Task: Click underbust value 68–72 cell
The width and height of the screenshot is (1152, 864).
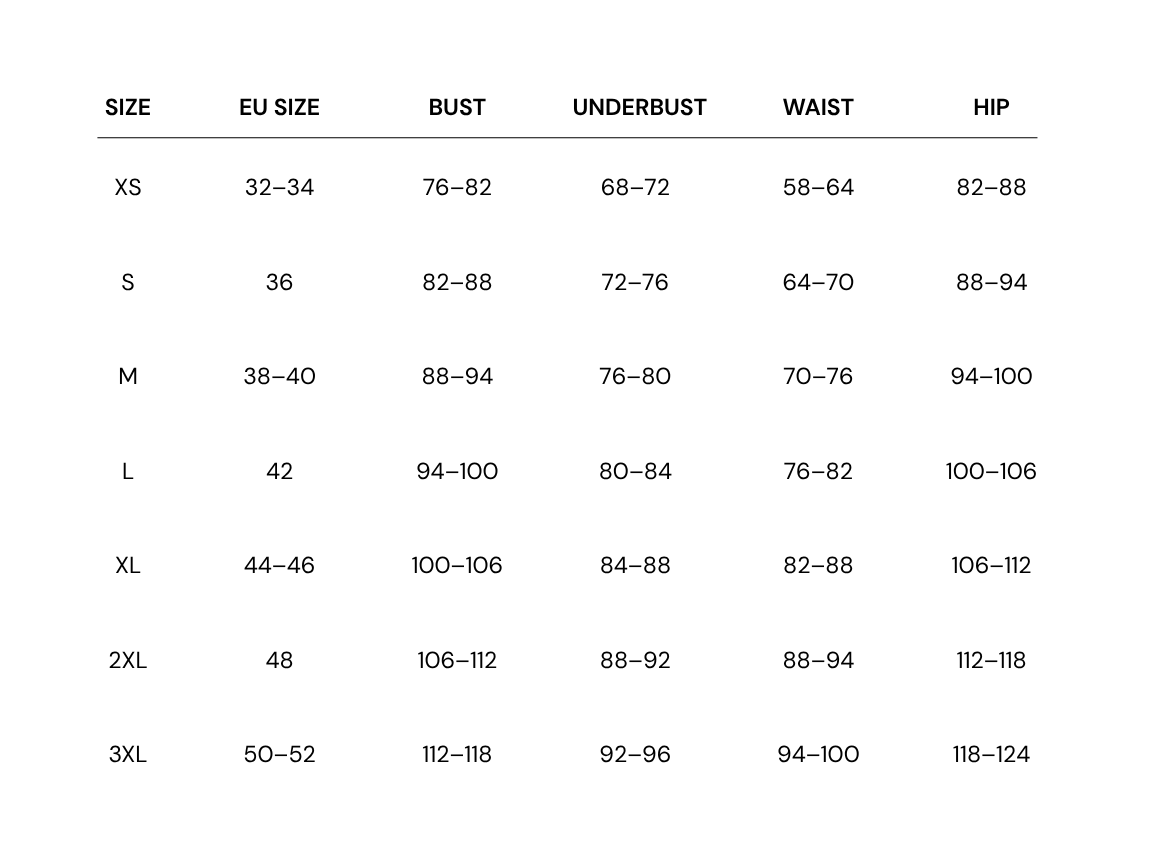Action: pyautogui.click(x=636, y=187)
